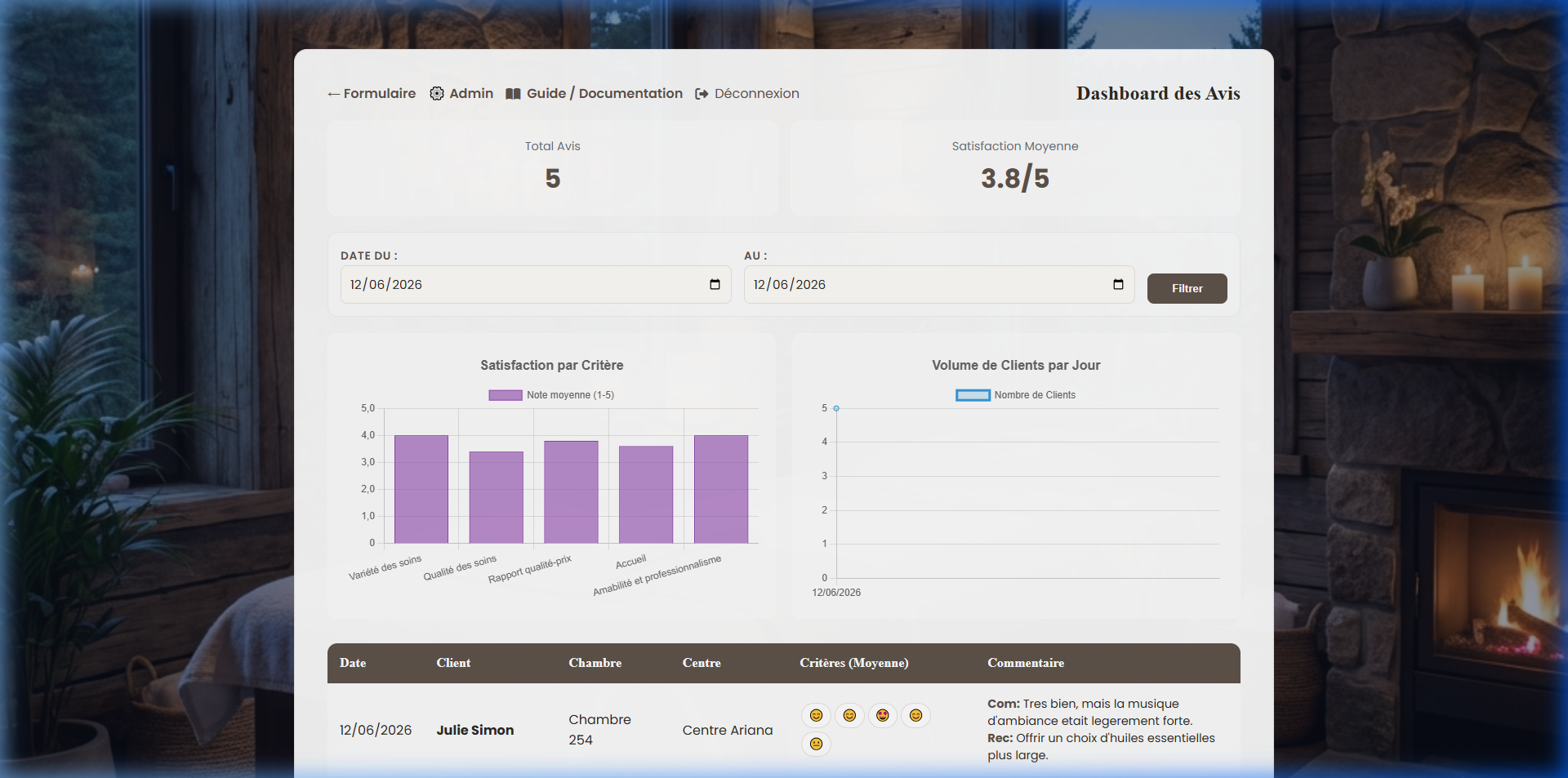
Task: Click the data point on Volume de Clients chart
Action: [x=836, y=408]
